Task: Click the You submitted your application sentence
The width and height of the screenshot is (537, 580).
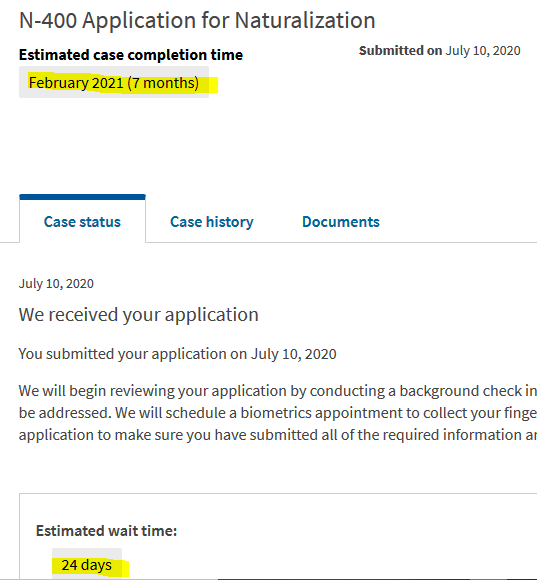Action: click(178, 354)
